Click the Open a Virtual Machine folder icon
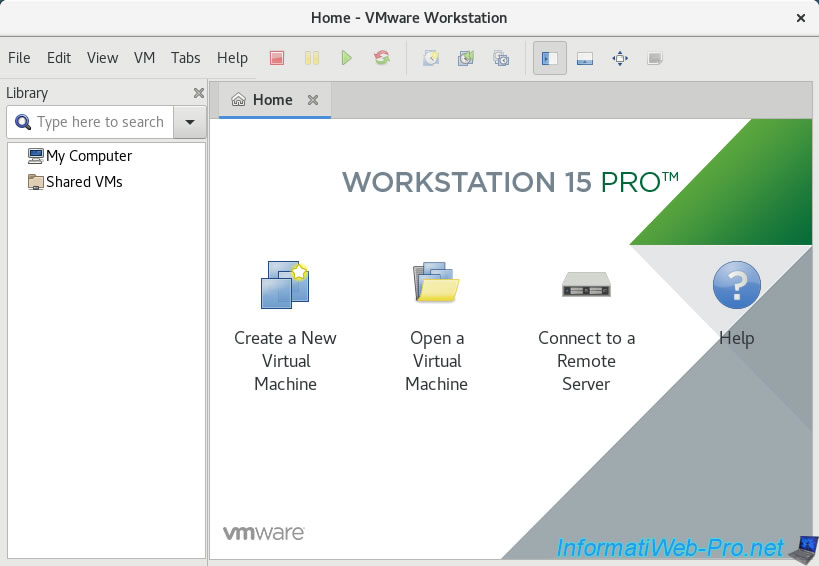The width and height of the screenshot is (819, 566). [x=437, y=282]
